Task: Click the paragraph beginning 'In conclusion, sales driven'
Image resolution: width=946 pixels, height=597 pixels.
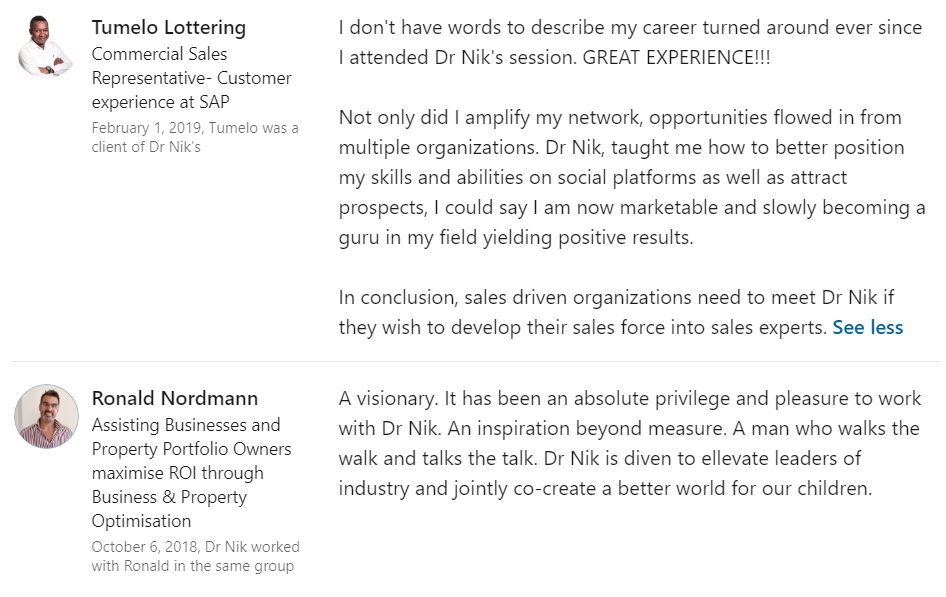Action: [621, 312]
